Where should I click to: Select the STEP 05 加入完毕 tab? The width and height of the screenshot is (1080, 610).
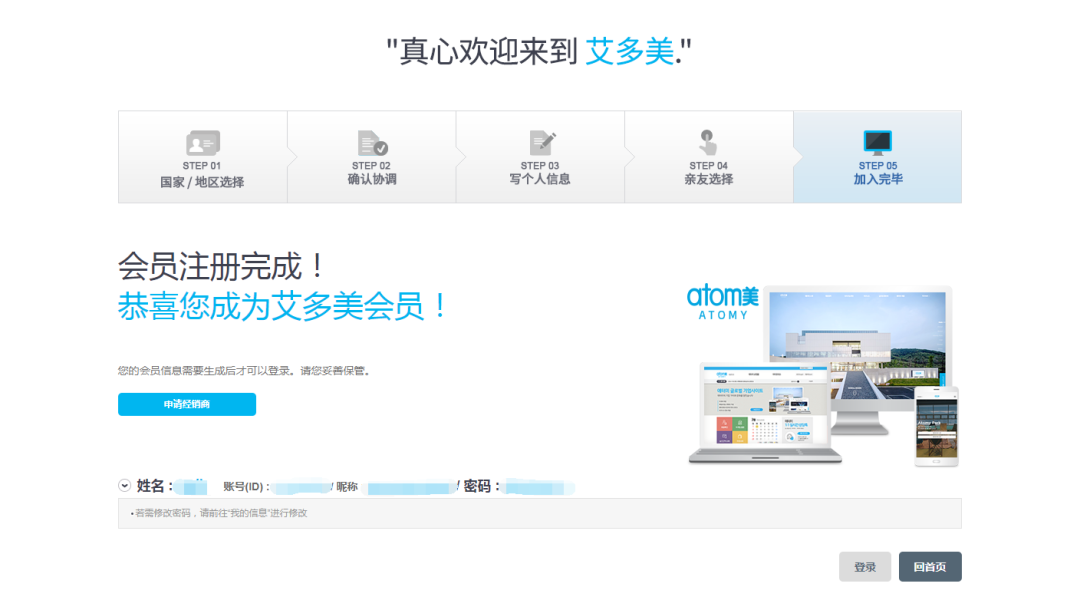[x=878, y=157]
